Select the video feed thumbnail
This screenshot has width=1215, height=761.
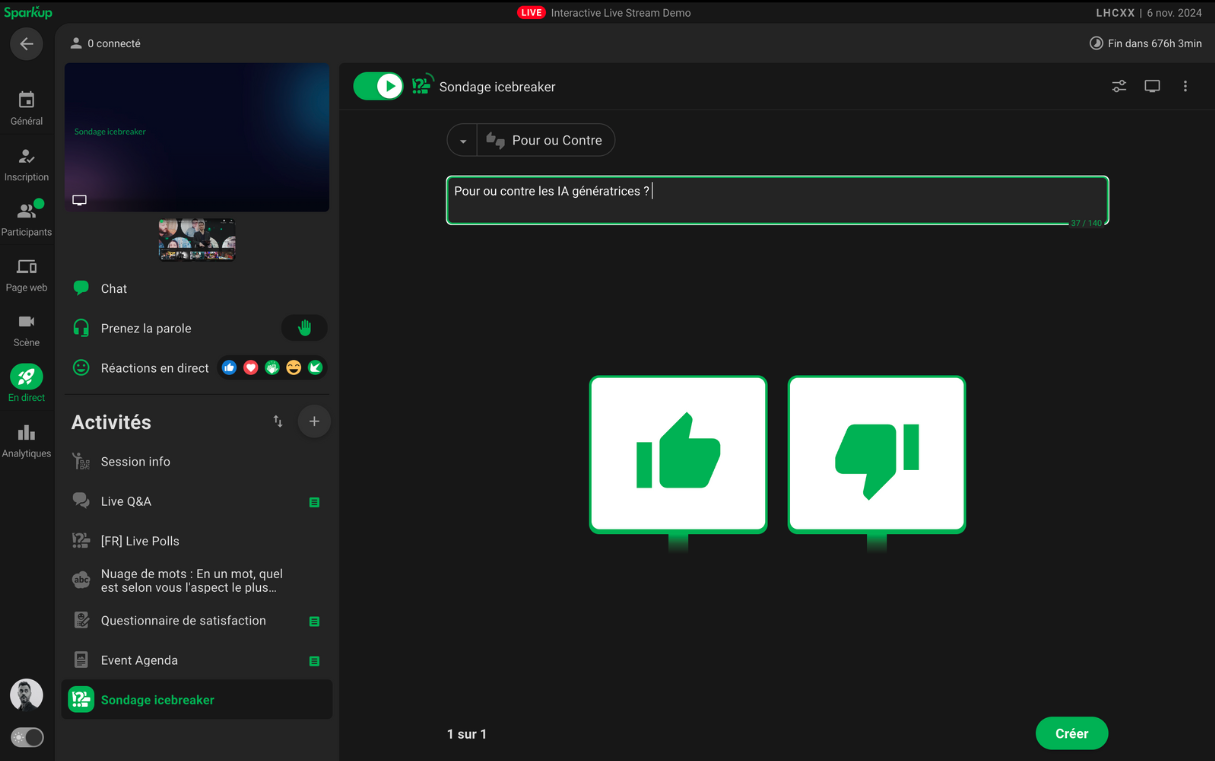[x=197, y=240]
